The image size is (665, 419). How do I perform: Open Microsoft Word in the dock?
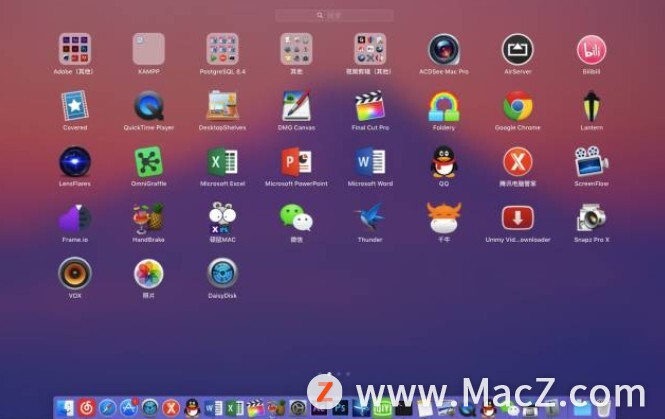(213, 408)
